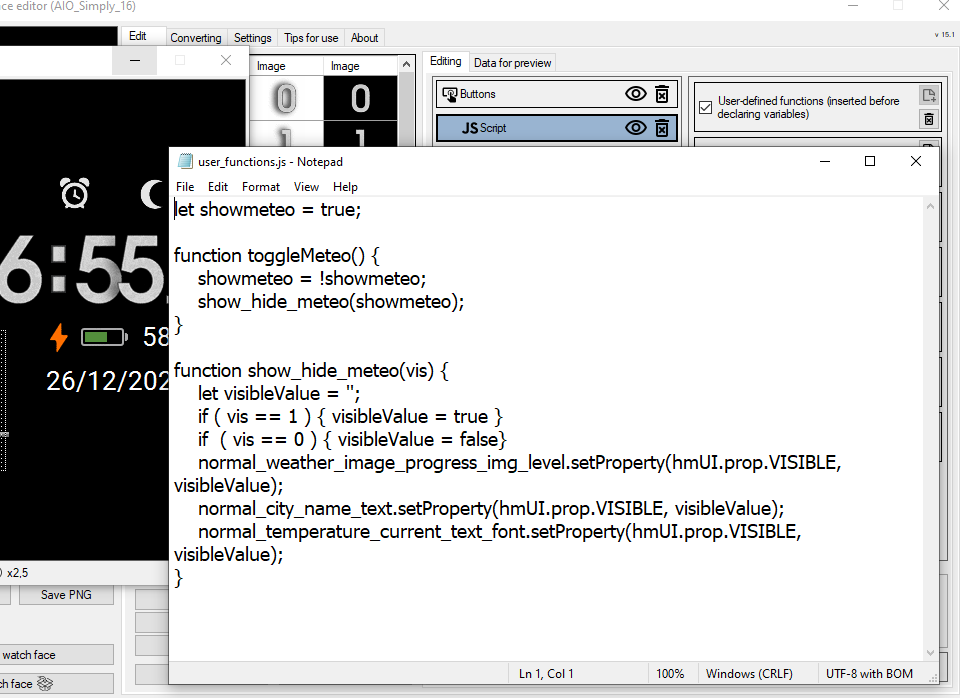Screen dimensions: 960x698
Task: Switch to the Editing tab
Action: (x=446, y=61)
